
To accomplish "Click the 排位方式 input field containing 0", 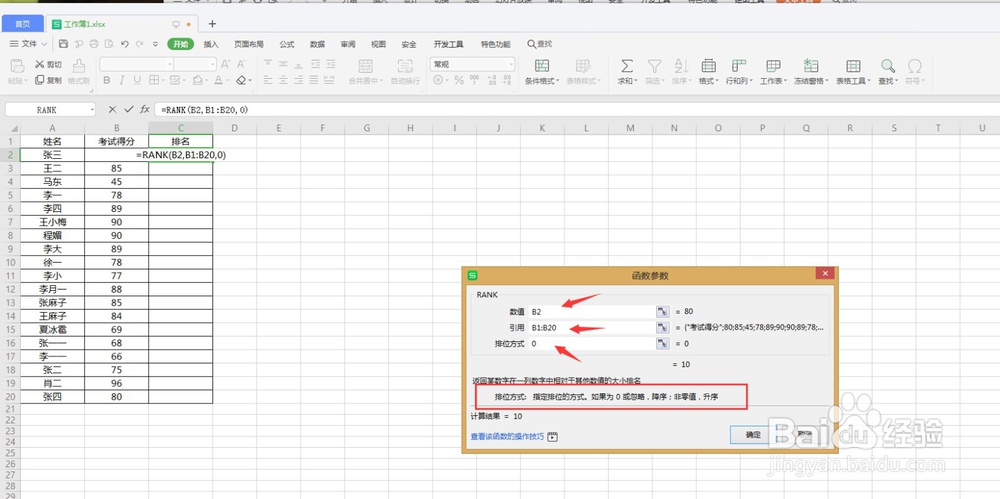I will (x=591, y=344).
